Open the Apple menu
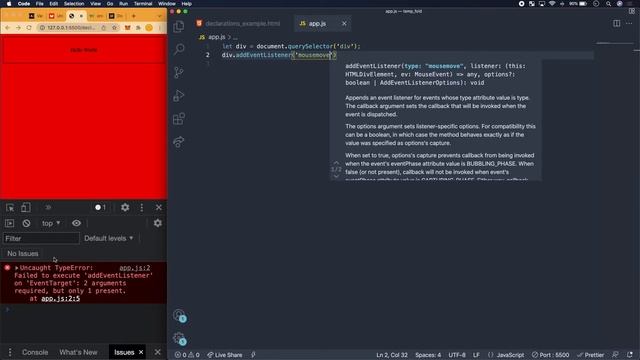This screenshot has height=360, width=640. (x=9, y=4)
